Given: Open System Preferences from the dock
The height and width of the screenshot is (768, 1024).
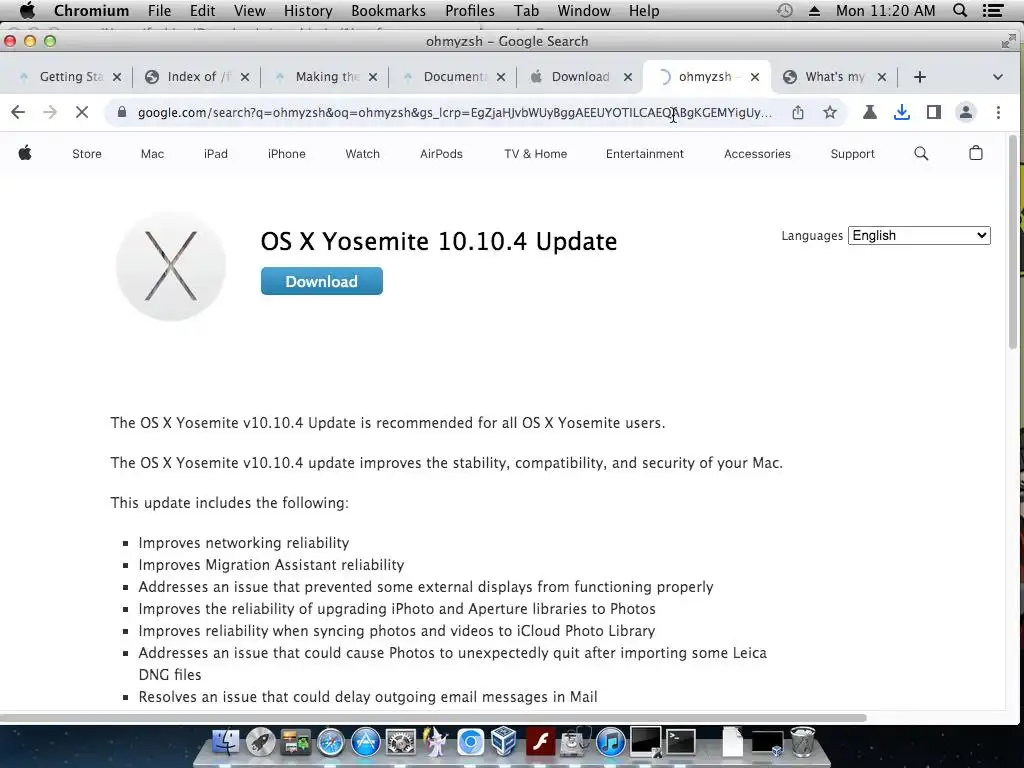Looking at the screenshot, I should [400, 743].
